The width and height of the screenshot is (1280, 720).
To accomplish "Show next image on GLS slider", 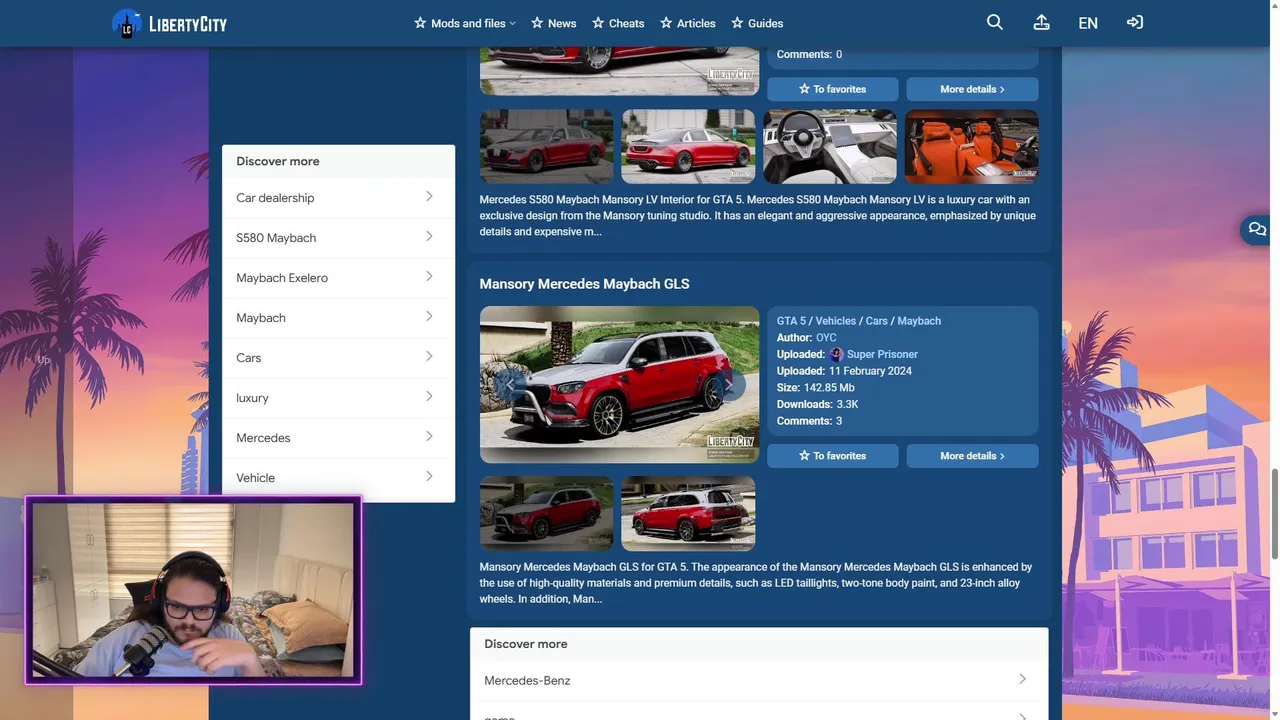I will pyautogui.click(x=730, y=384).
